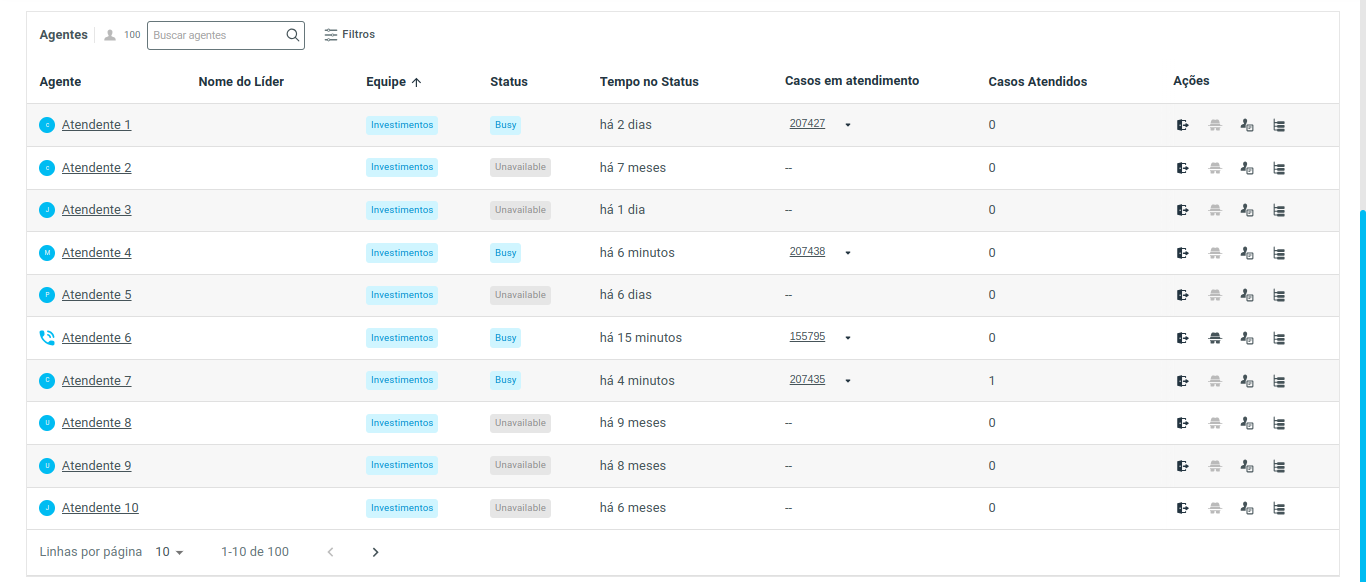
Task: Click the queue list icon for Atendente 2
Action: coord(1279,169)
